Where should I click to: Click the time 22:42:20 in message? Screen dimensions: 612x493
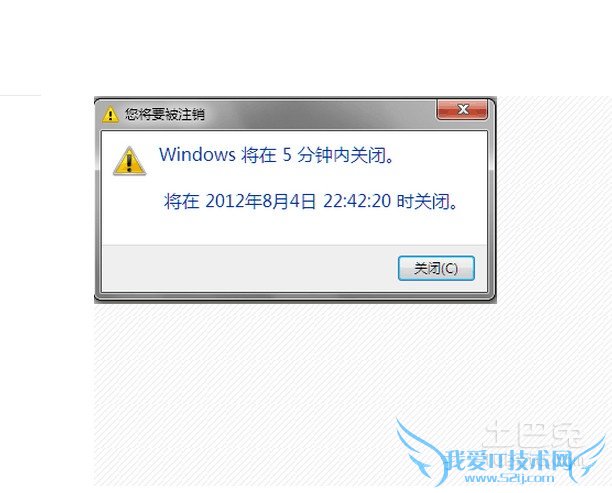pyautogui.click(x=357, y=201)
